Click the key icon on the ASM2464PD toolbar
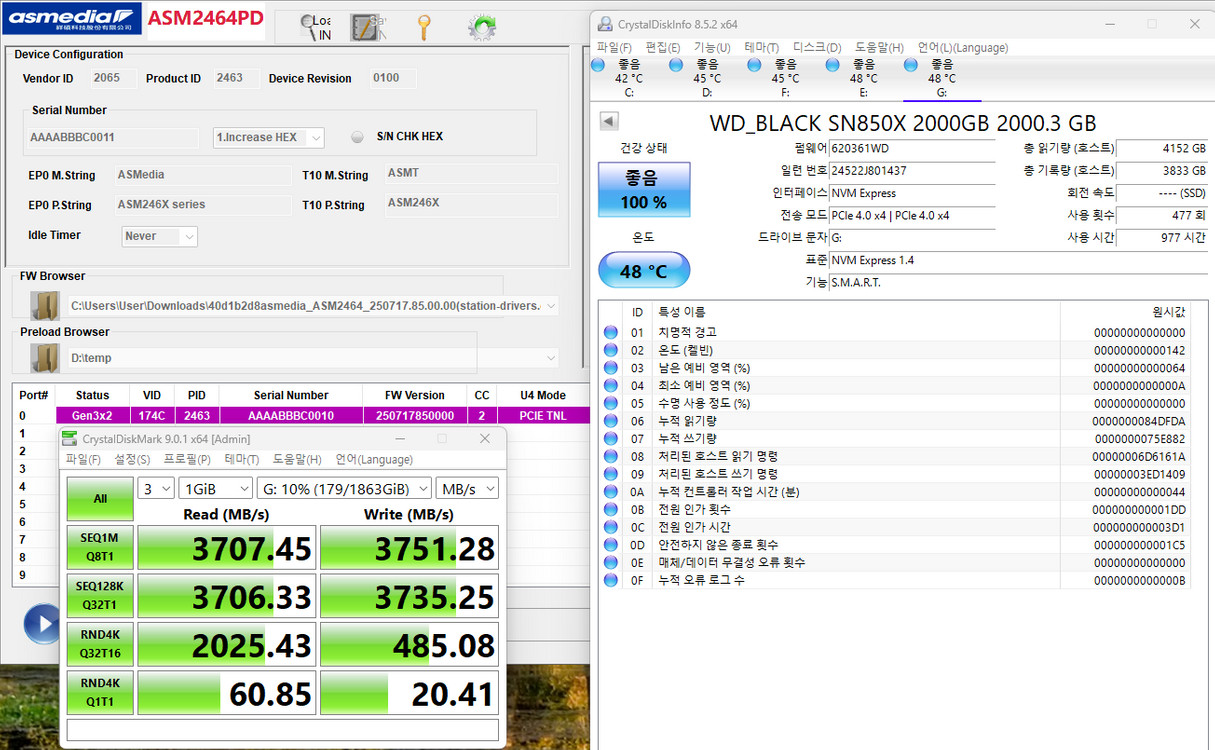 pos(424,27)
